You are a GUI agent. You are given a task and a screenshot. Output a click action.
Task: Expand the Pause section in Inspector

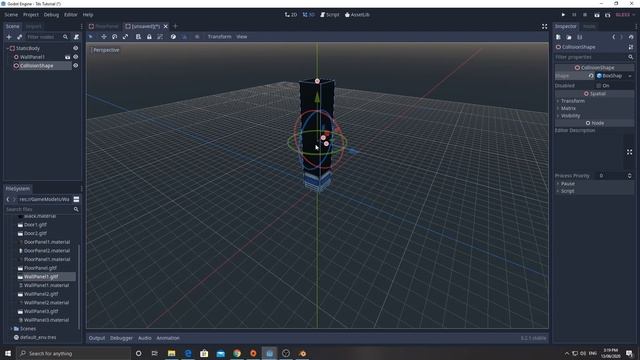[x=594, y=184]
